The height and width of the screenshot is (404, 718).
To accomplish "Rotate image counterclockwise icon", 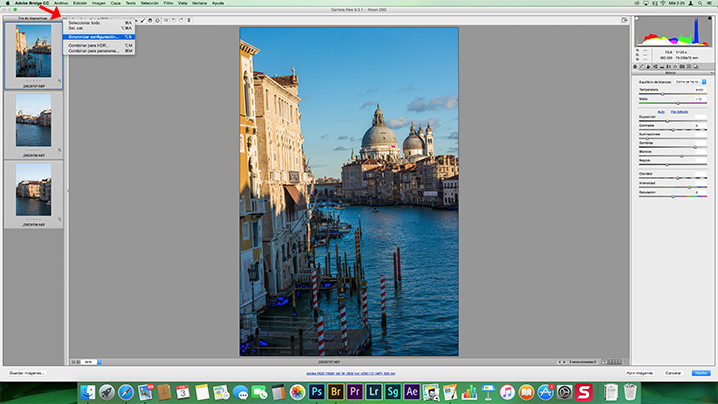I will [x=174, y=20].
